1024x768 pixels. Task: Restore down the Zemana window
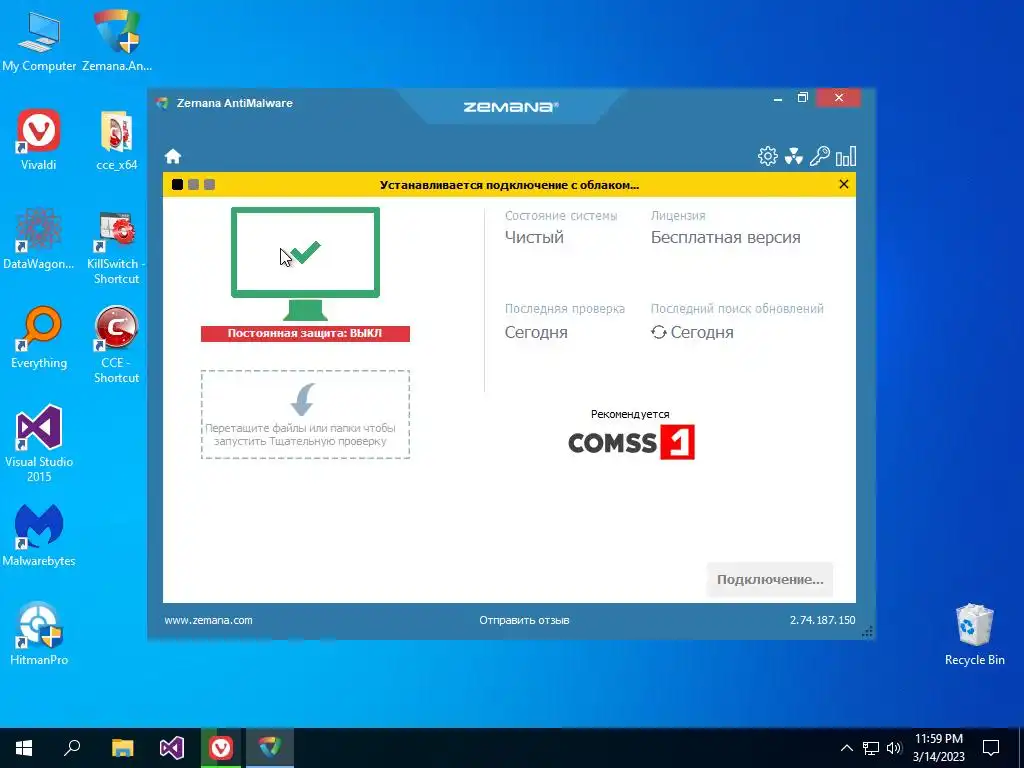803,98
